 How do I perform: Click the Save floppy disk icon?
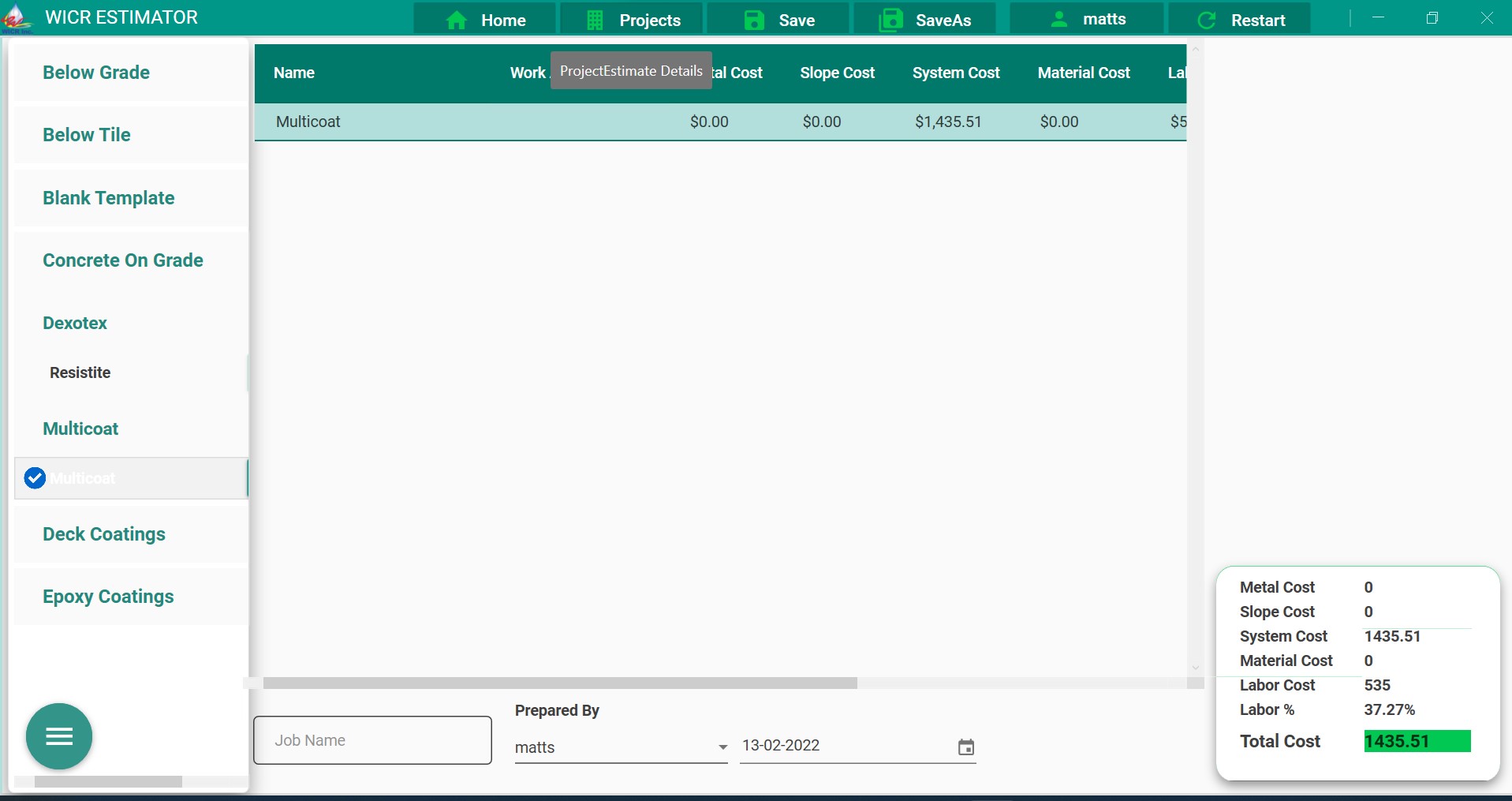tap(755, 20)
